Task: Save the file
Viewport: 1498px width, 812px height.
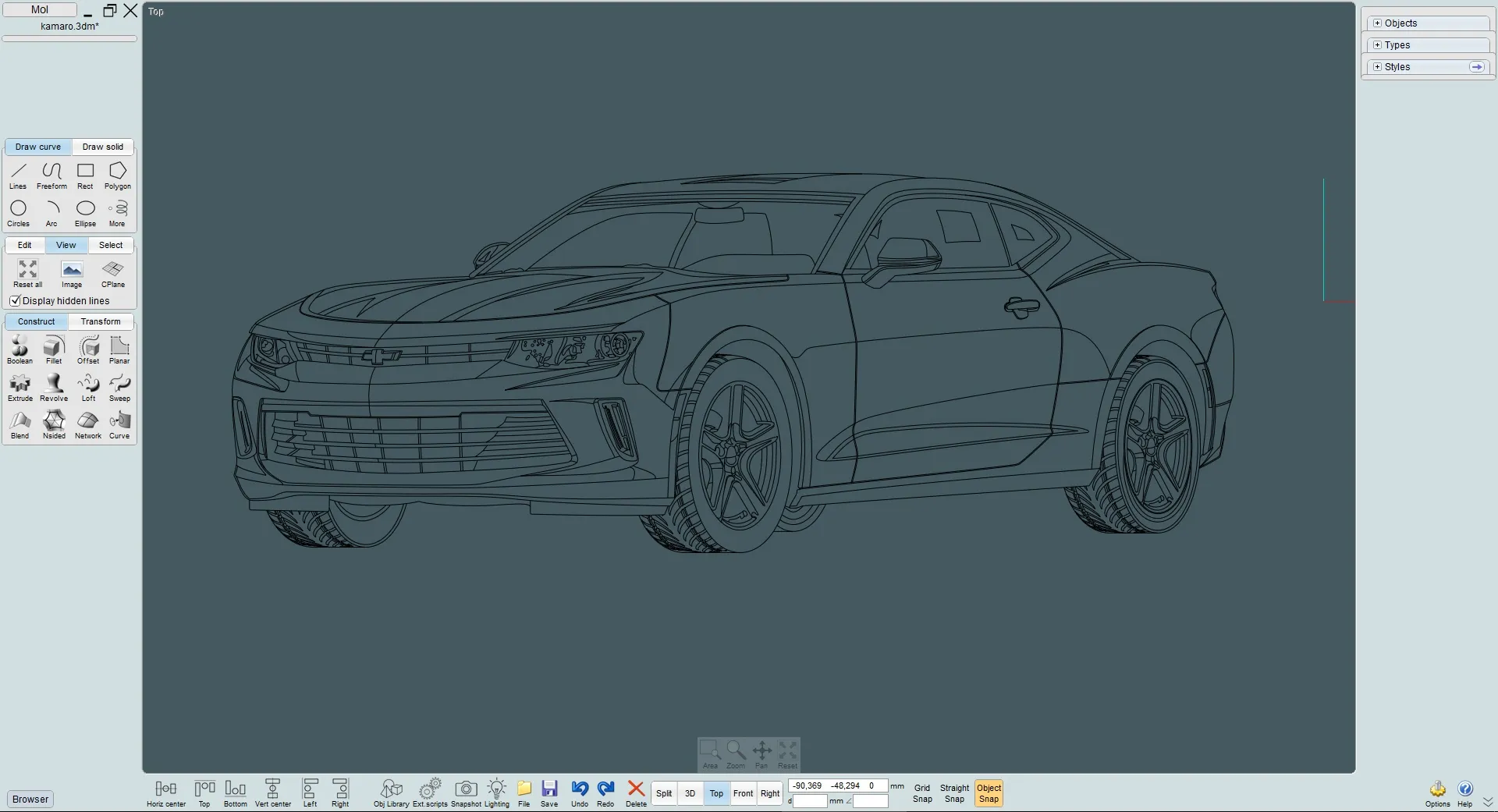Action: tap(549, 793)
